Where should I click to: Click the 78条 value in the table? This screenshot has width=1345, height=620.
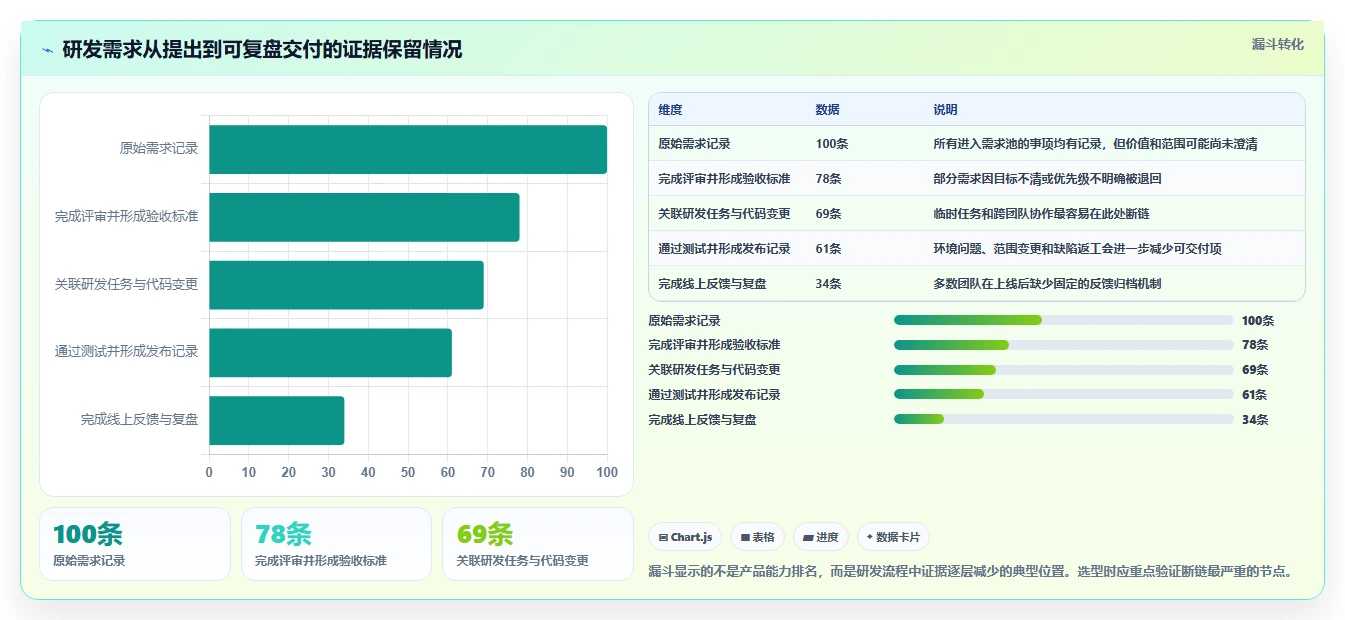pos(829,179)
